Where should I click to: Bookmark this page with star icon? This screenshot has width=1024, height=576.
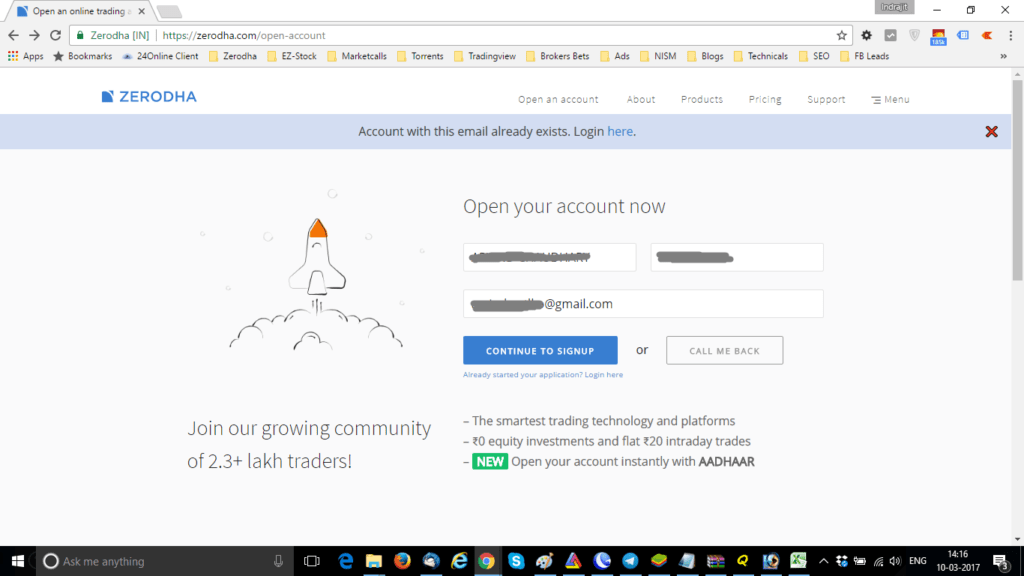[x=841, y=35]
